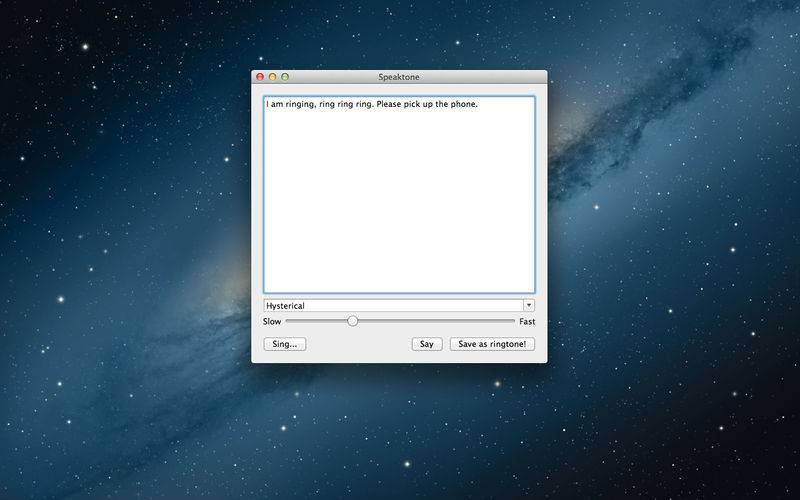Image resolution: width=800 pixels, height=500 pixels.
Task: Click Save as ringtone! button
Action: pyautogui.click(x=492, y=344)
